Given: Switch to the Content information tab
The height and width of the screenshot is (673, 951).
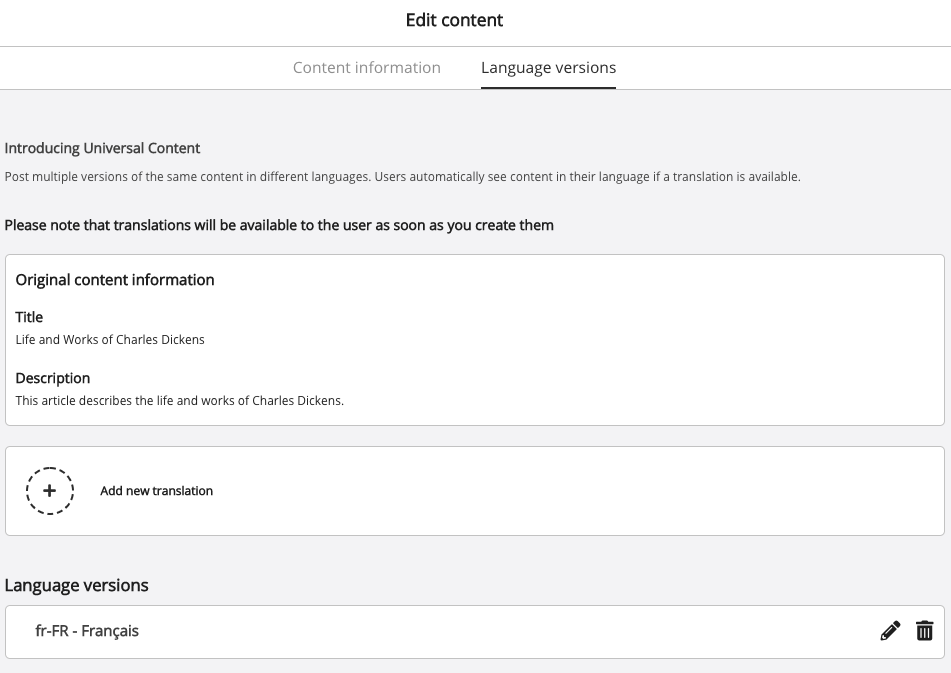Looking at the screenshot, I should click(x=366, y=68).
